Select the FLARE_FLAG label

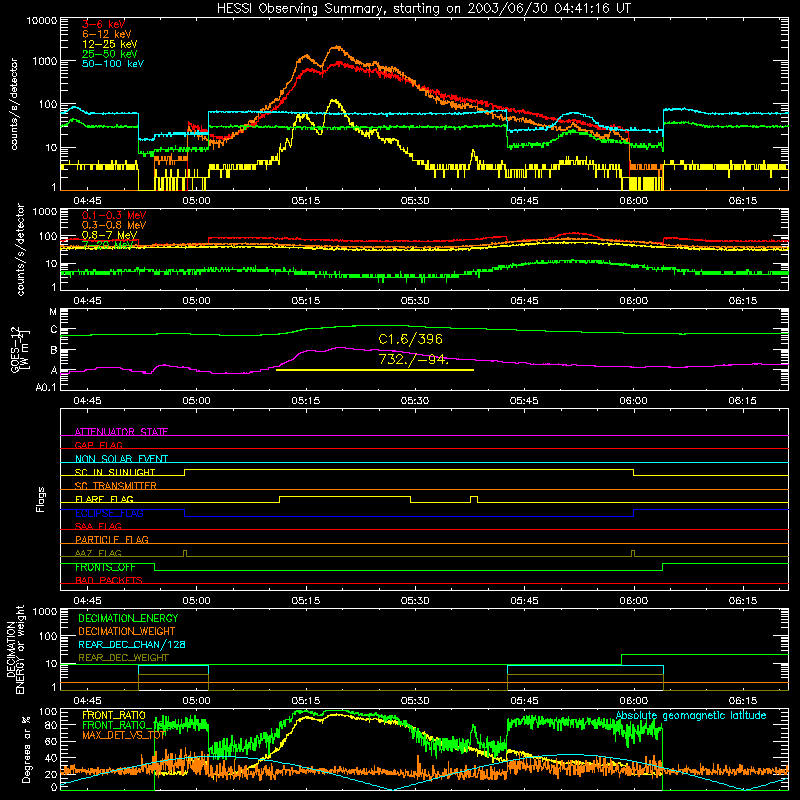tap(104, 499)
